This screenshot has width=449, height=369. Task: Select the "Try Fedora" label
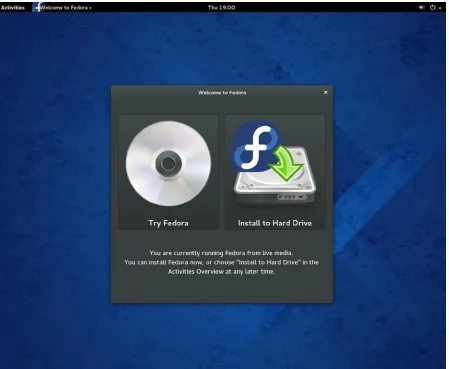tap(168, 223)
